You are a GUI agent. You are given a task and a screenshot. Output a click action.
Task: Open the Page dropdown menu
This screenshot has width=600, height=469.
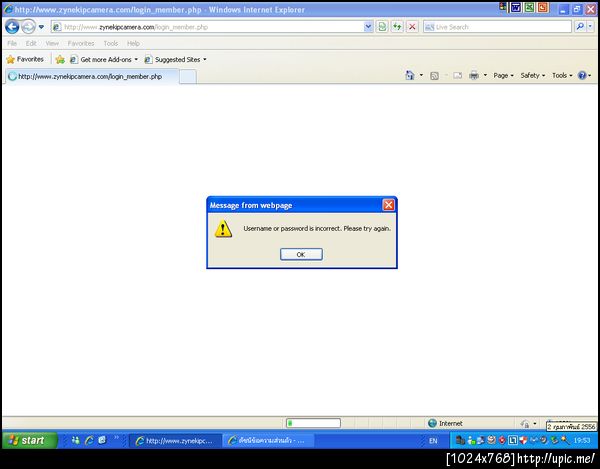pyautogui.click(x=503, y=76)
